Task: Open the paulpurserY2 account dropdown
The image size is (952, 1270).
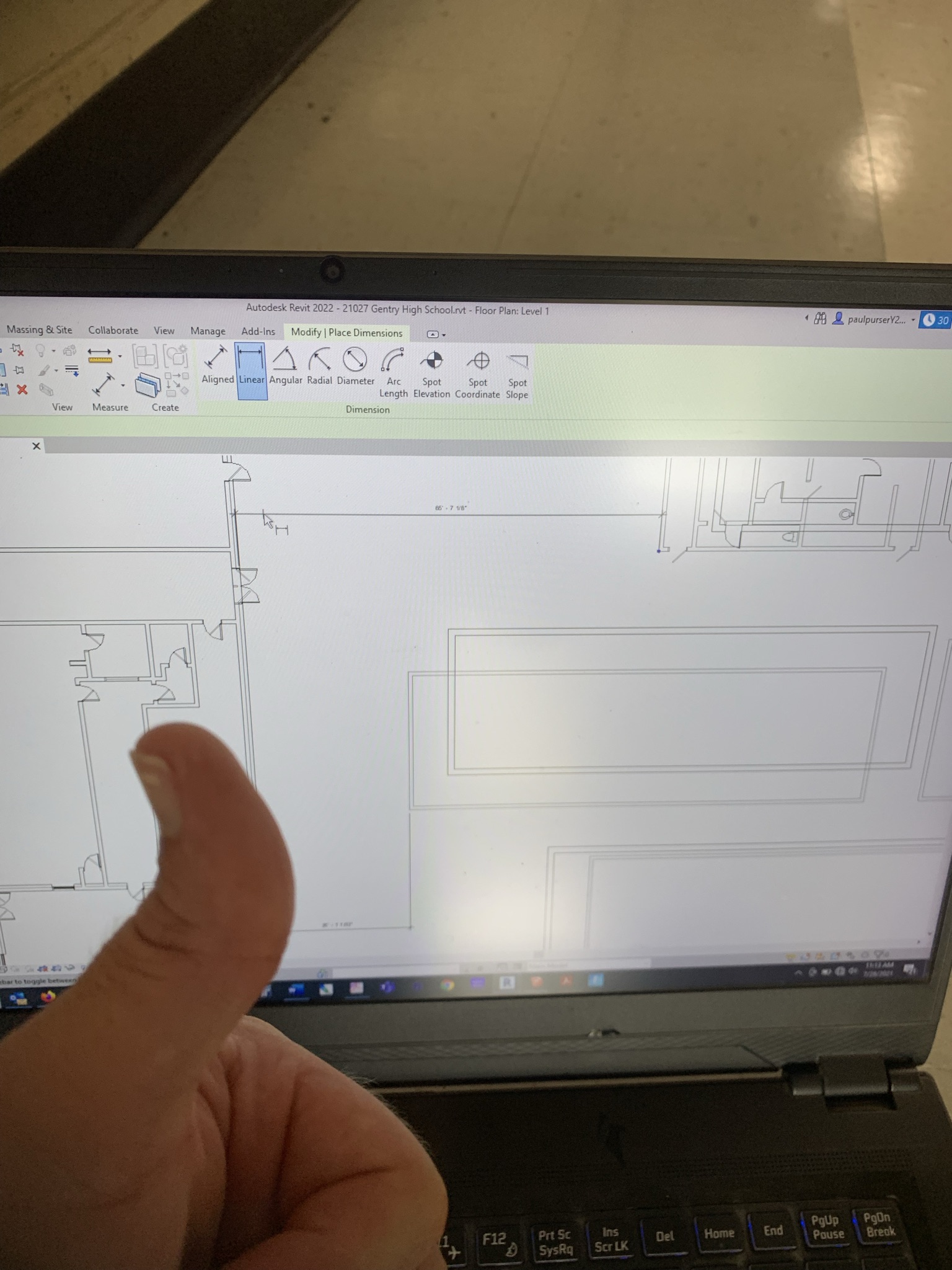Action: (x=913, y=320)
